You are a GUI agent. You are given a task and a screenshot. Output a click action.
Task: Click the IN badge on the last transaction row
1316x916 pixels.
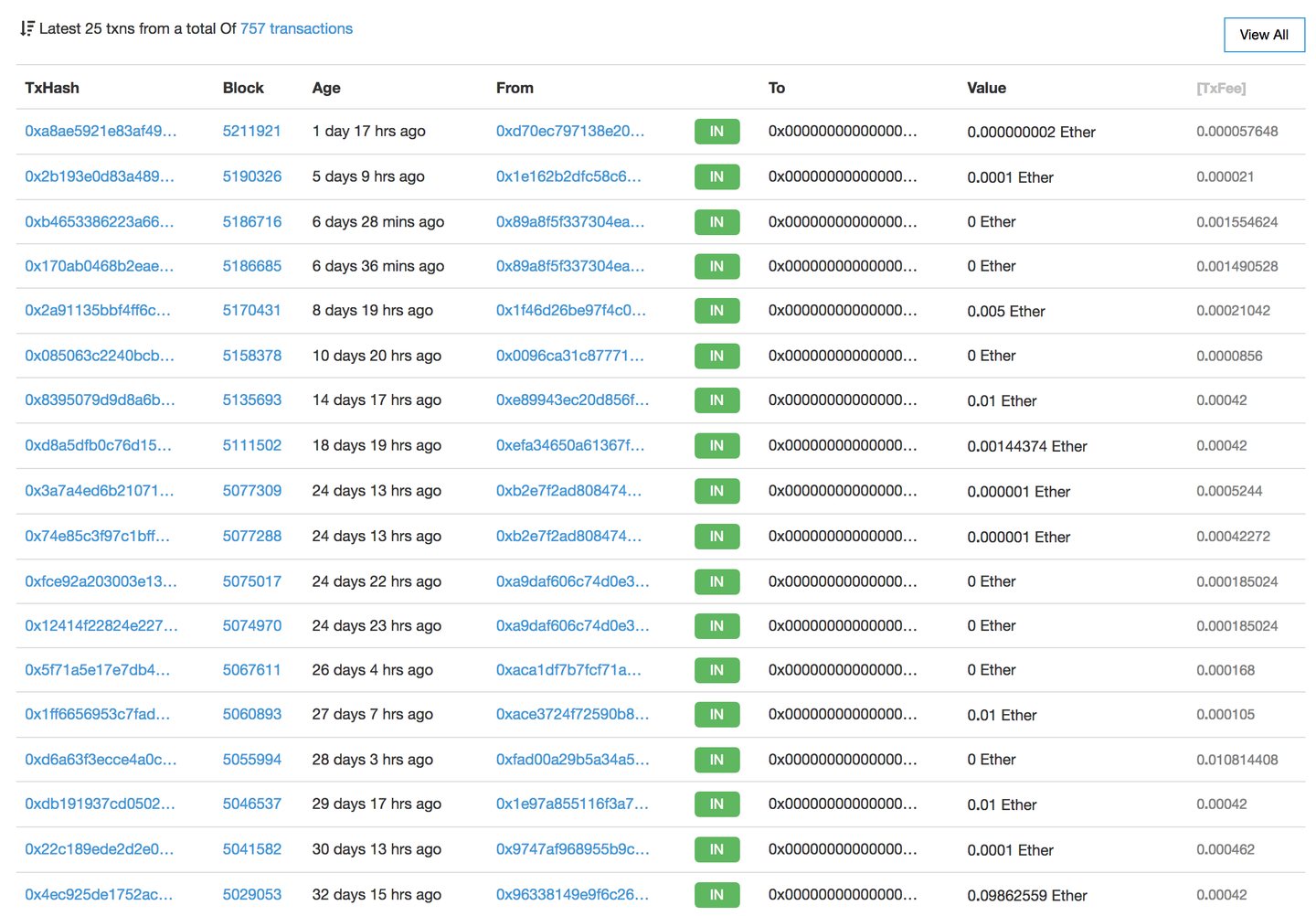coord(716,895)
